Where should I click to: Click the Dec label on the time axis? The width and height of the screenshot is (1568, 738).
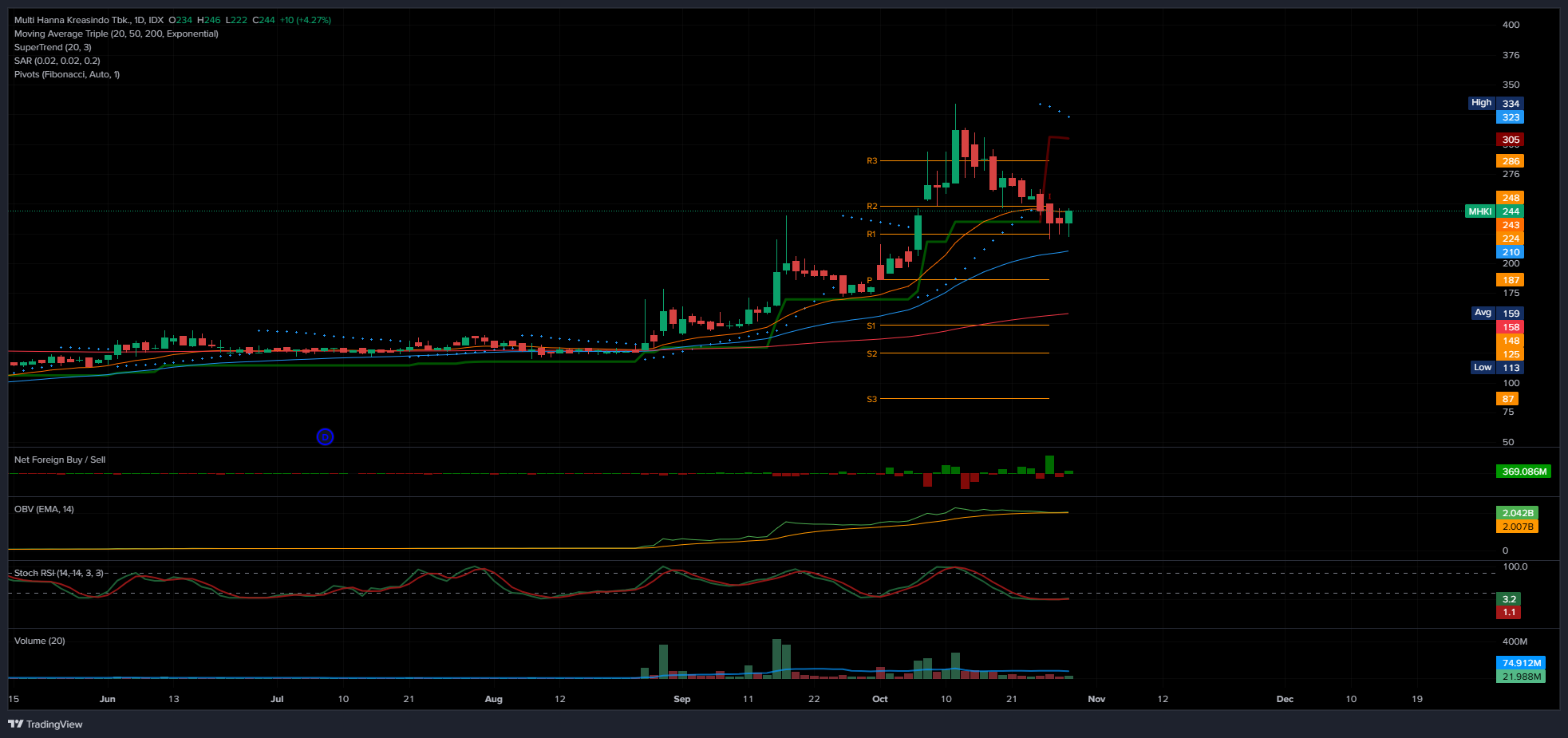pyautogui.click(x=1285, y=699)
